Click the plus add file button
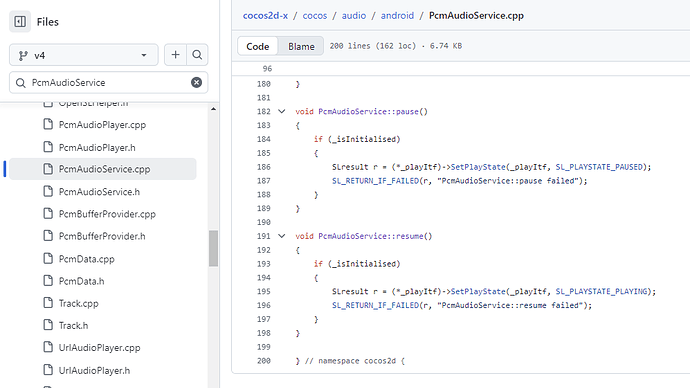The height and width of the screenshot is (388, 690). point(175,55)
